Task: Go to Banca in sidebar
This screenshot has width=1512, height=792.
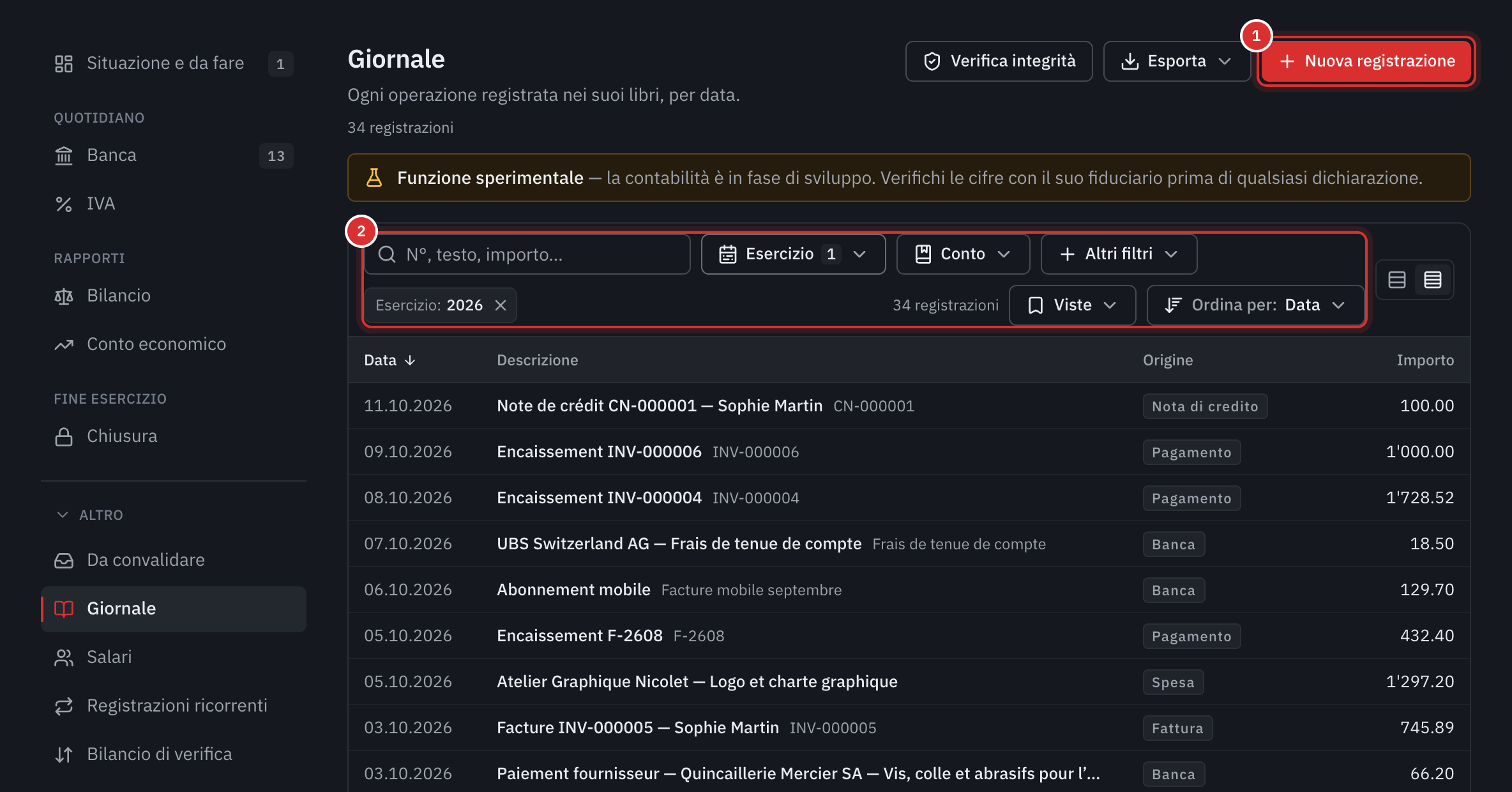Action: coord(173,155)
